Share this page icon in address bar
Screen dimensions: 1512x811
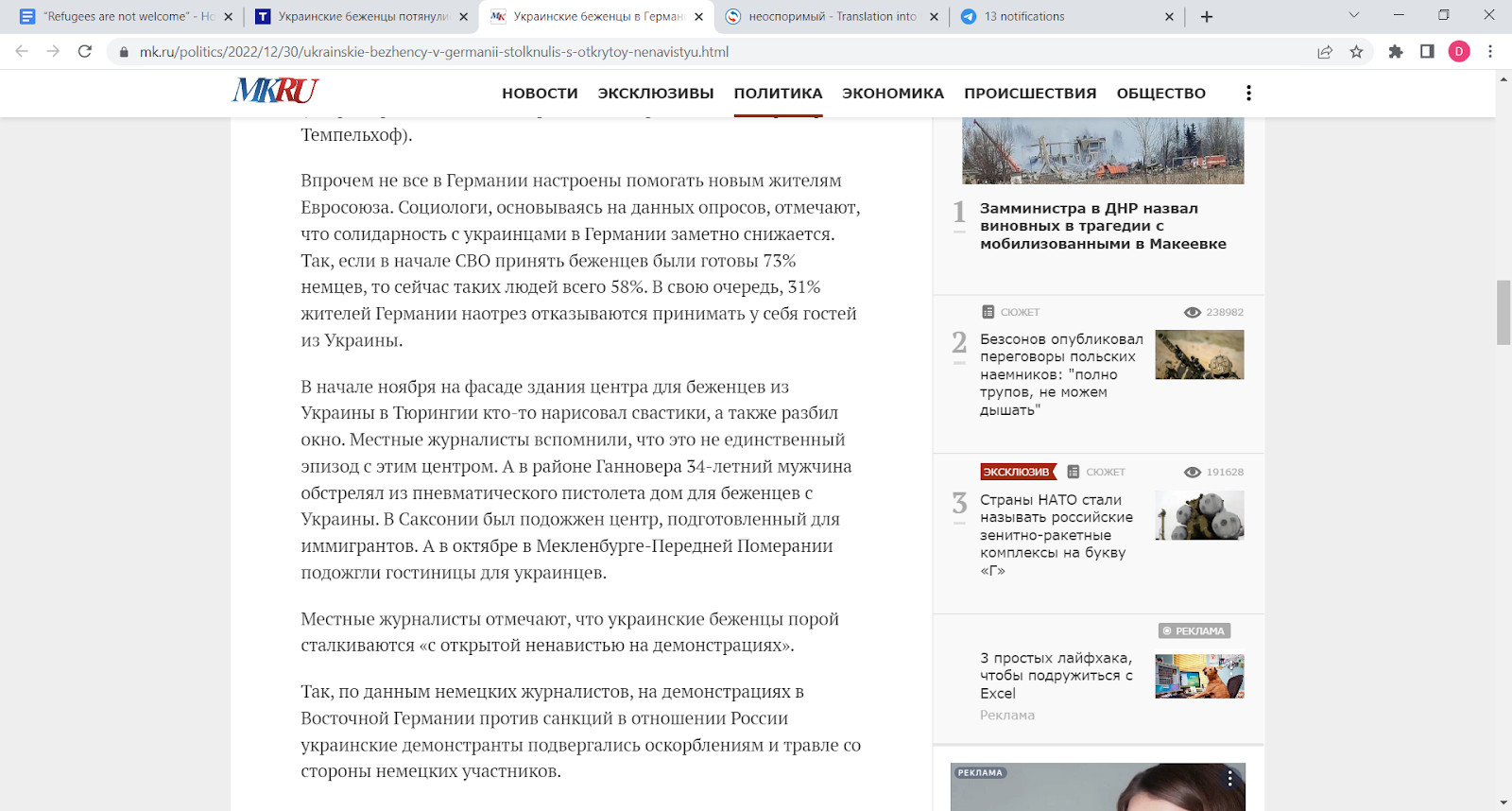pyautogui.click(x=1325, y=52)
